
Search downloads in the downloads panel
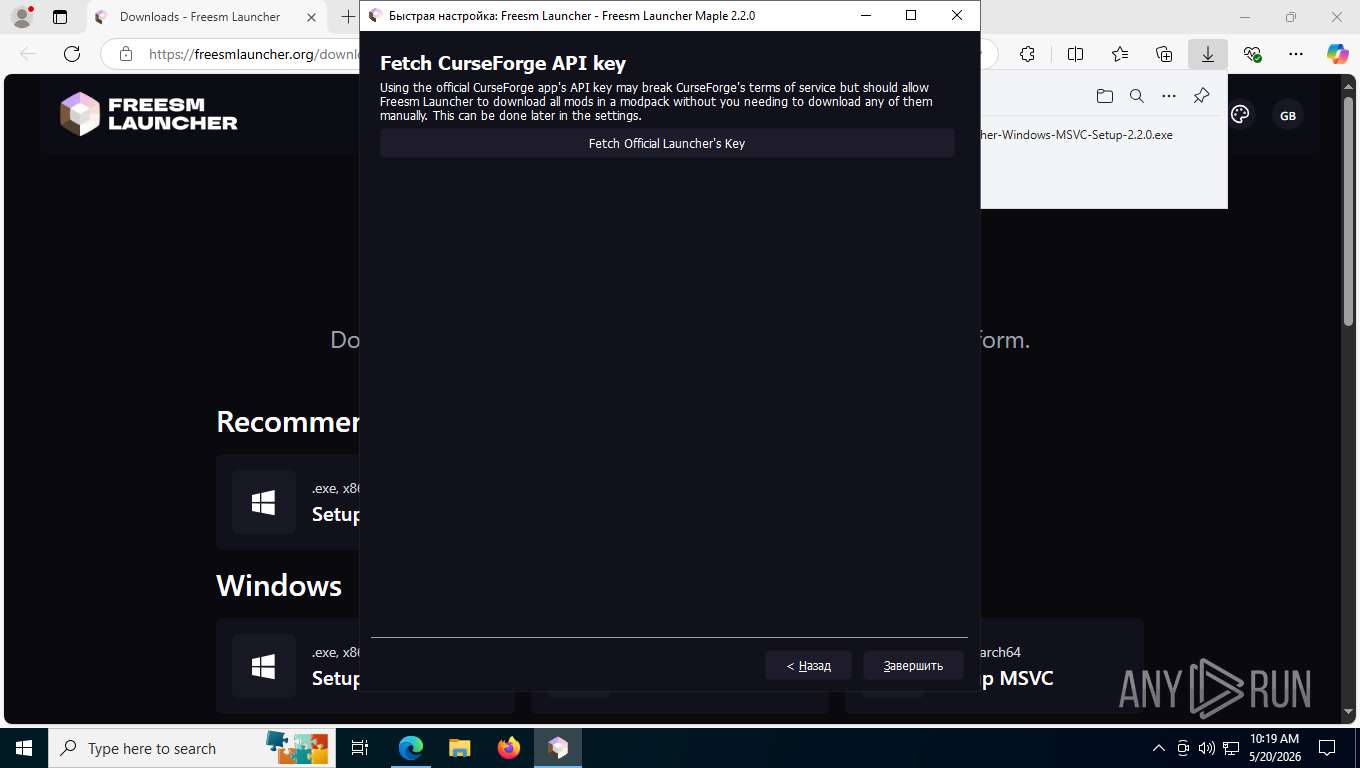point(1137,96)
